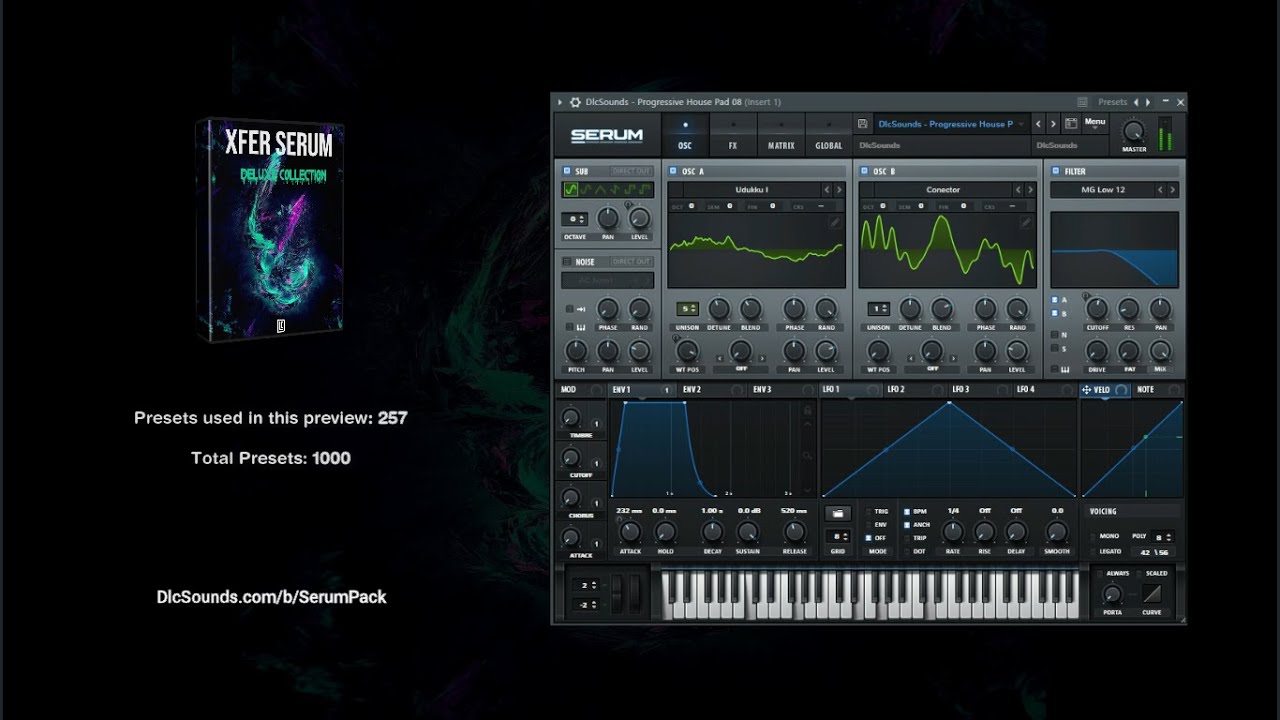
Task: Click the filter response display
Action: point(1114,249)
